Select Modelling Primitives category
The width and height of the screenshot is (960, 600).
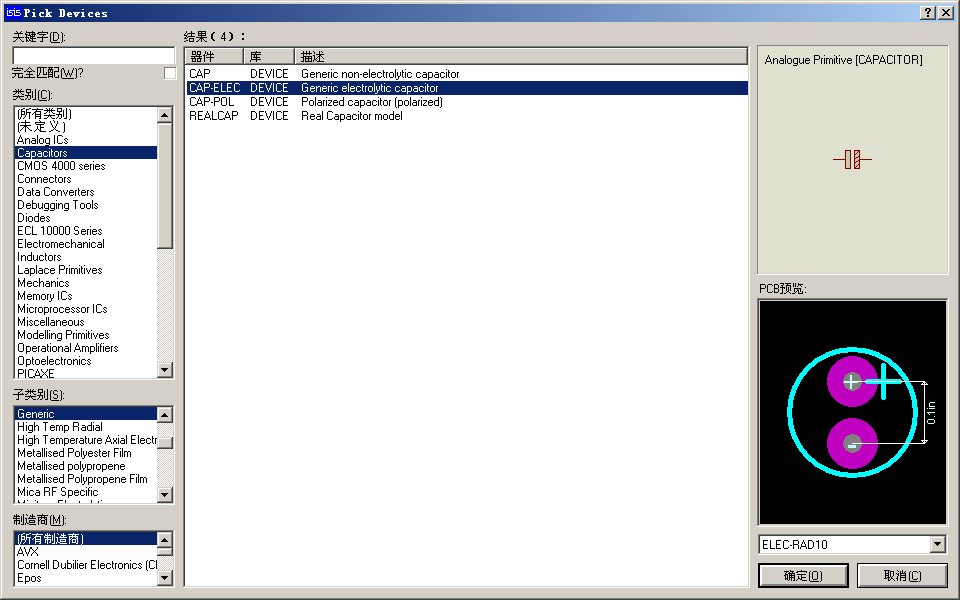86,335
